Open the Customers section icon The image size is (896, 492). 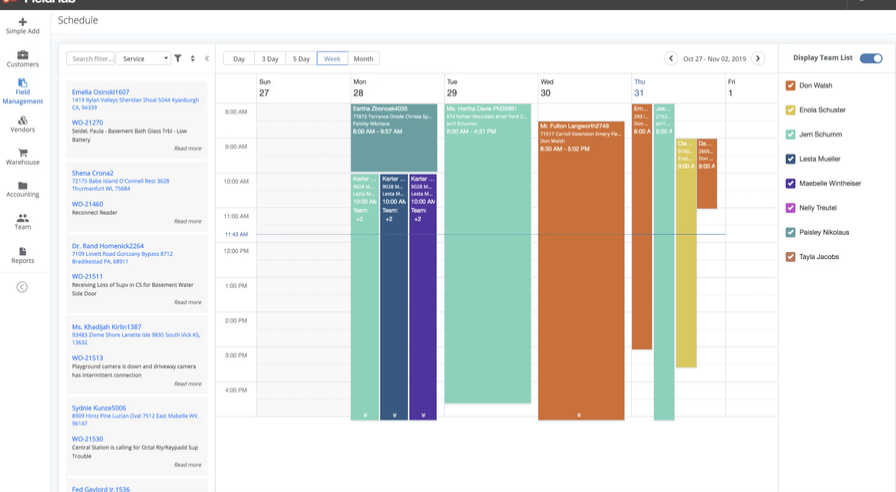tap(22, 55)
